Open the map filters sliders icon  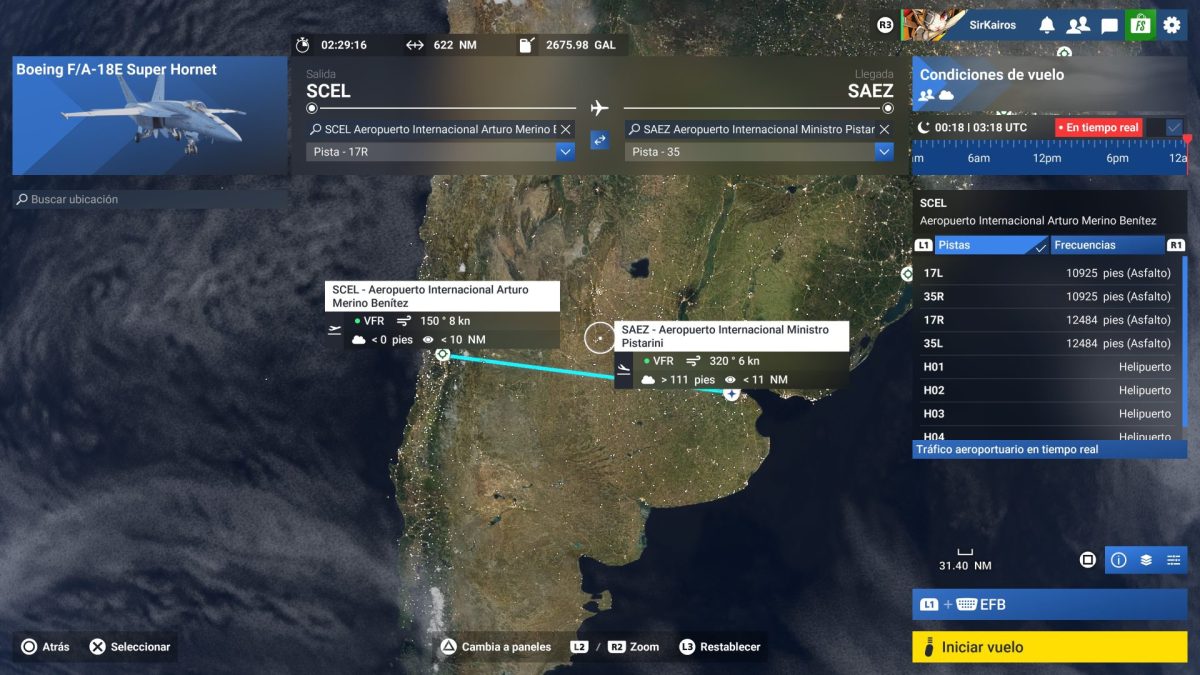tap(1173, 560)
